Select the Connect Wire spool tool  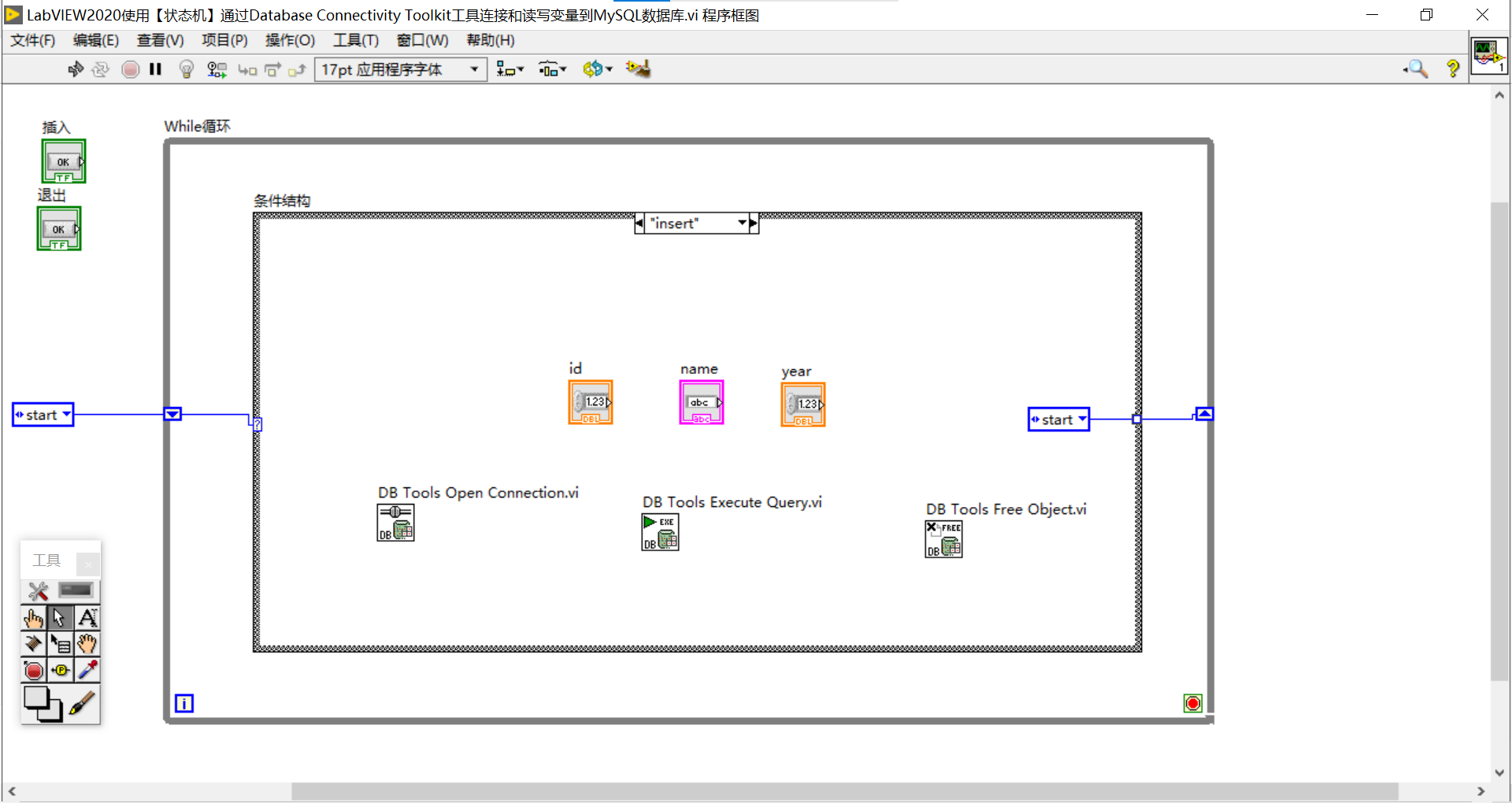[x=33, y=644]
